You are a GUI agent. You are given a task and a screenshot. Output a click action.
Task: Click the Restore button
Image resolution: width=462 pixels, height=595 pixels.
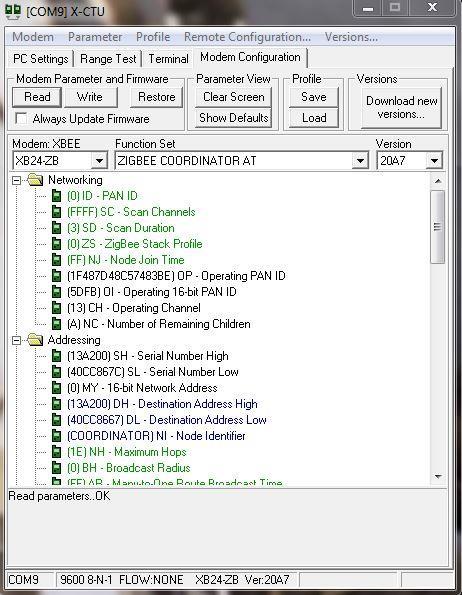point(156,97)
